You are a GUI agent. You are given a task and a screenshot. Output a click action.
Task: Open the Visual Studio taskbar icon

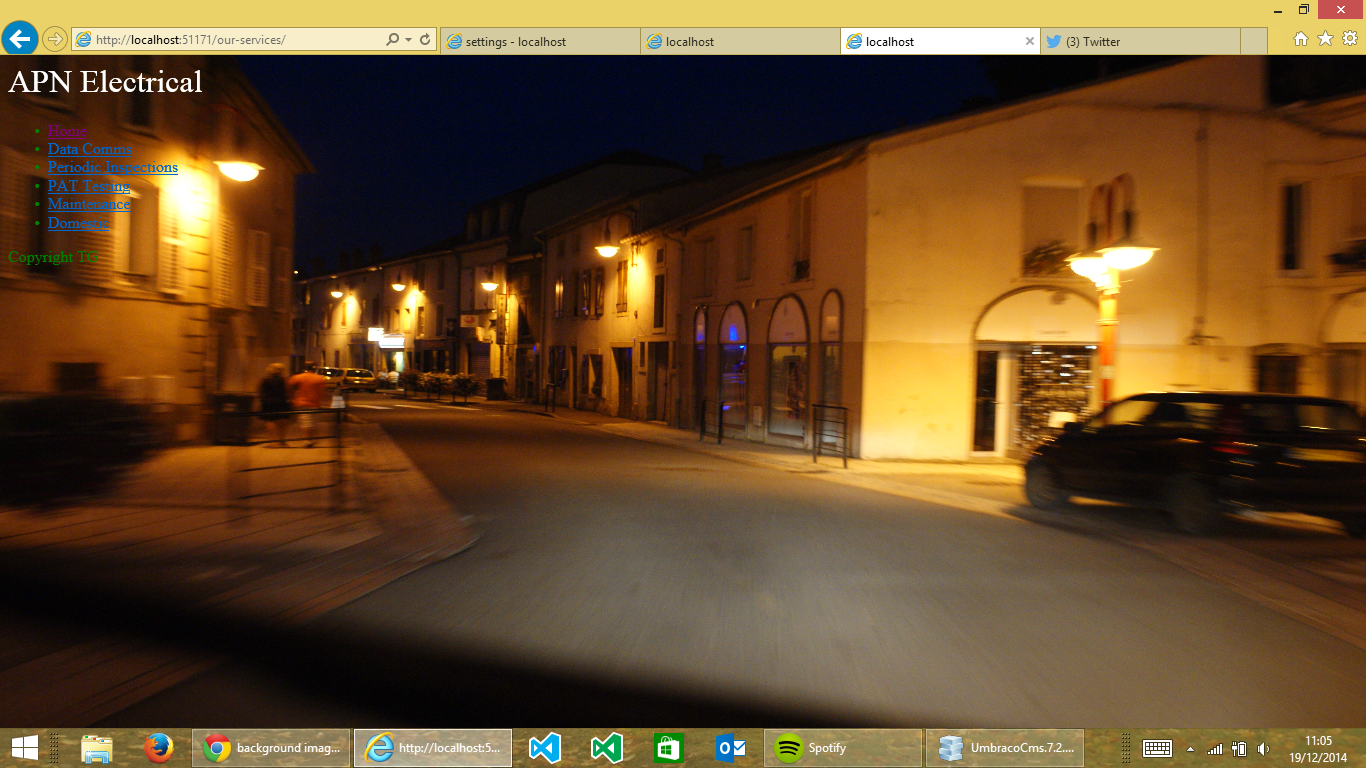pos(545,748)
